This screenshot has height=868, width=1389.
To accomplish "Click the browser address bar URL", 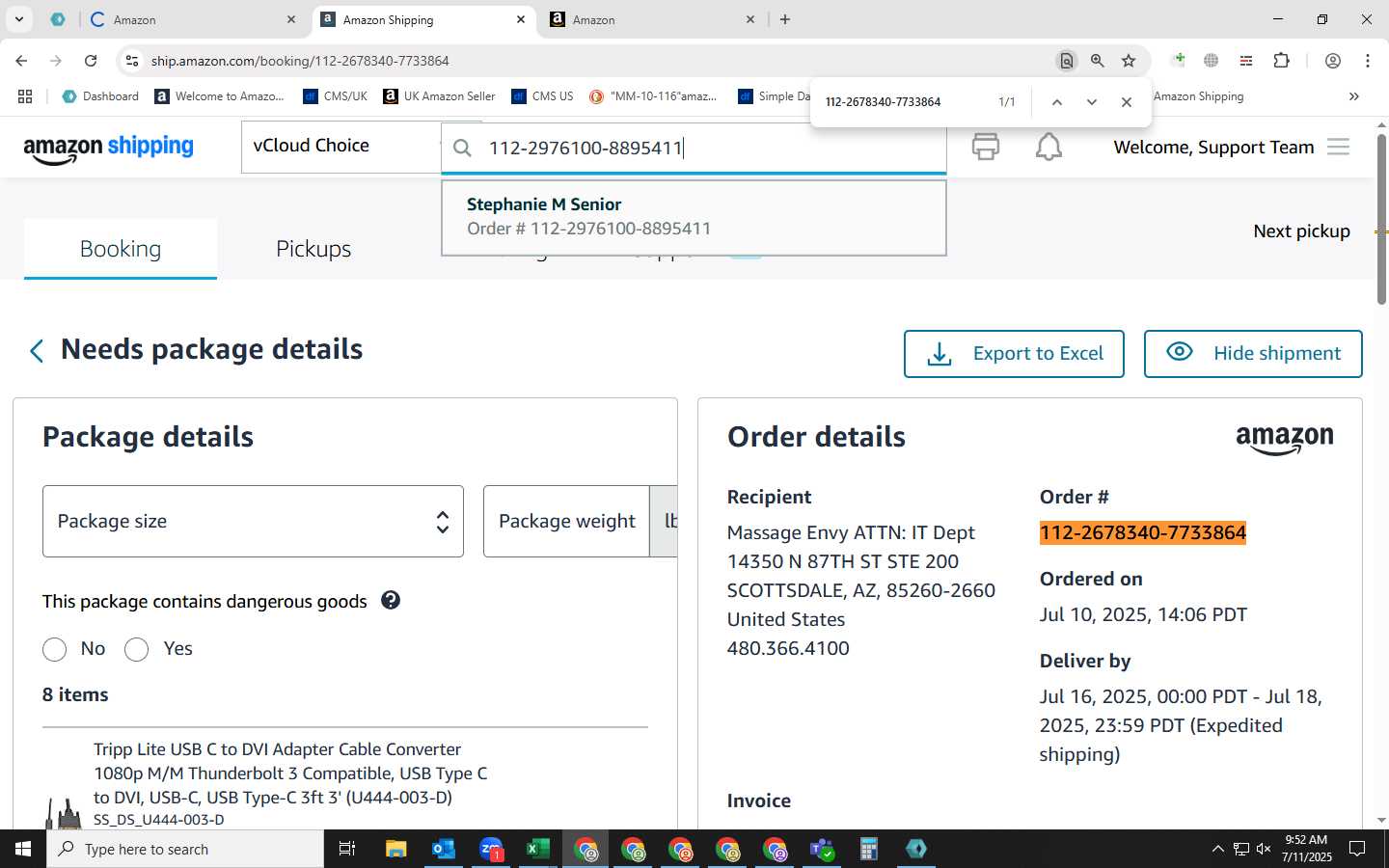I will [300, 61].
